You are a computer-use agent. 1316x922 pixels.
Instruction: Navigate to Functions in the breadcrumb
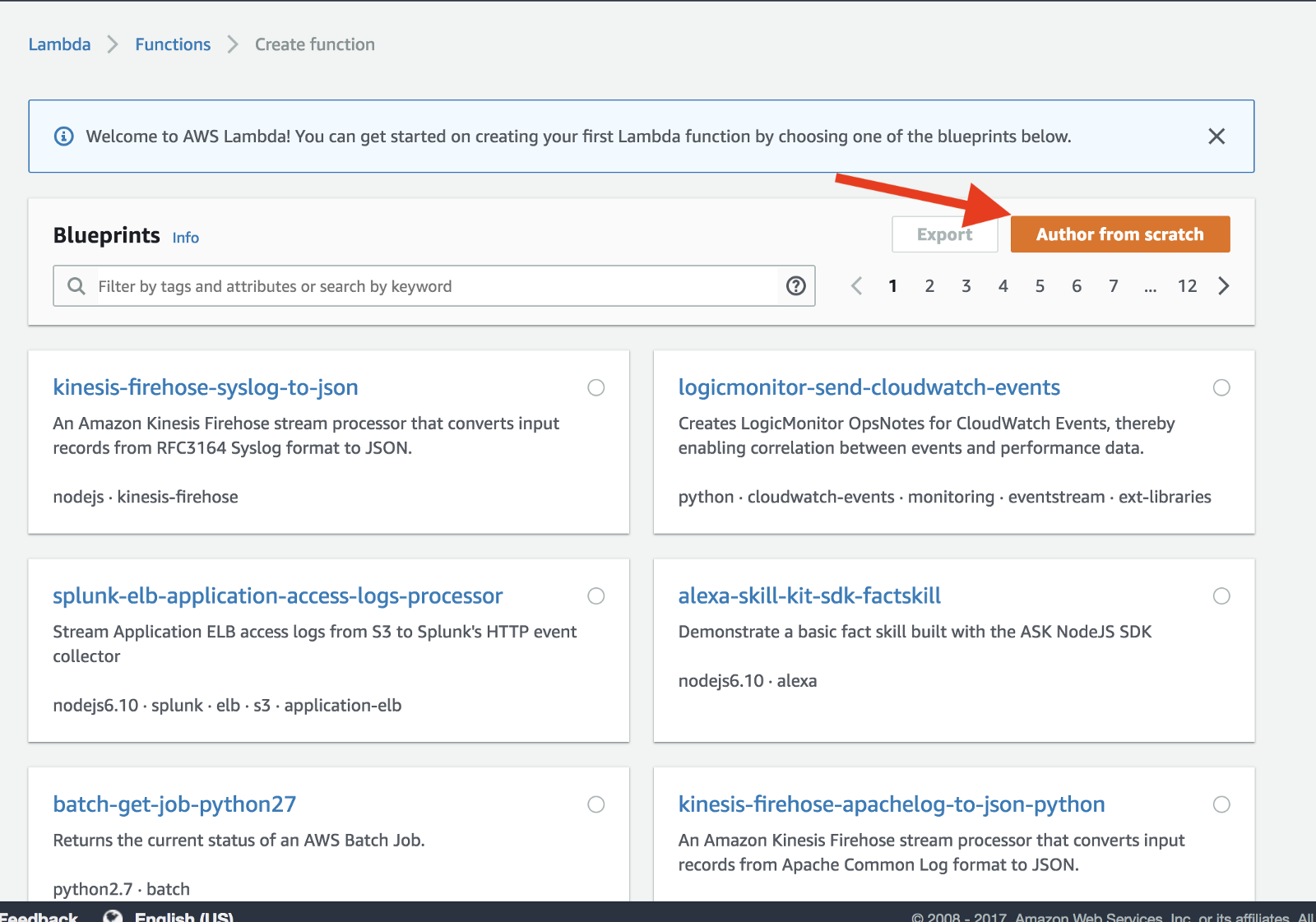(173, 44)
